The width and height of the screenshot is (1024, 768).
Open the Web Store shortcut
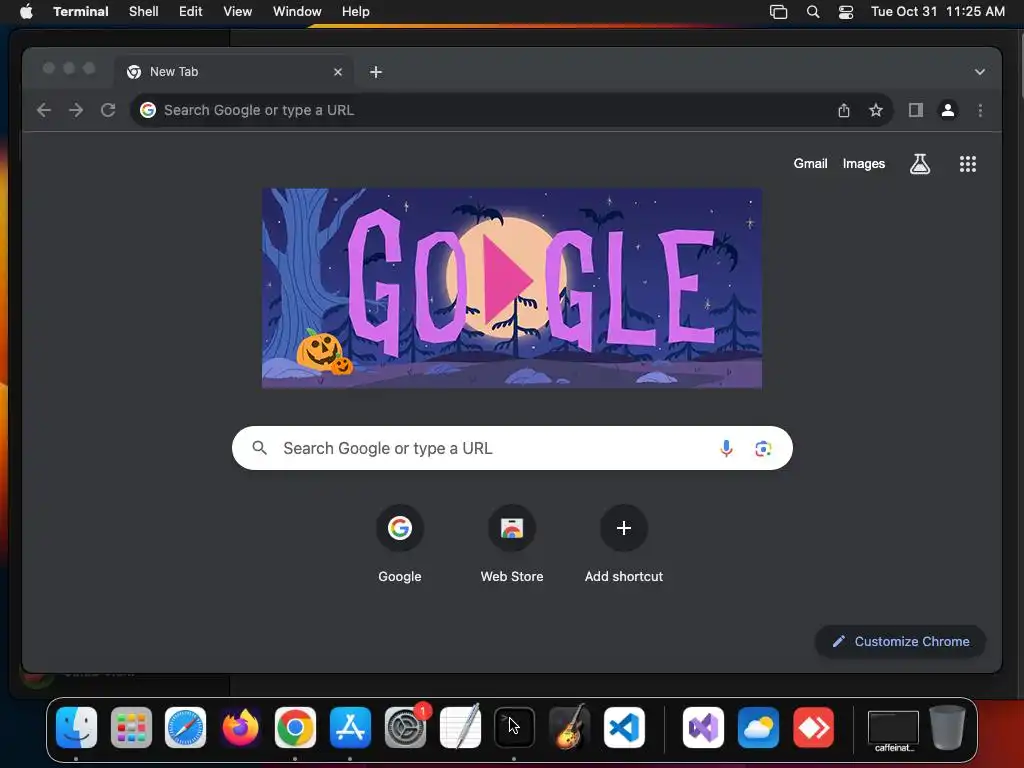click(512, 543)
